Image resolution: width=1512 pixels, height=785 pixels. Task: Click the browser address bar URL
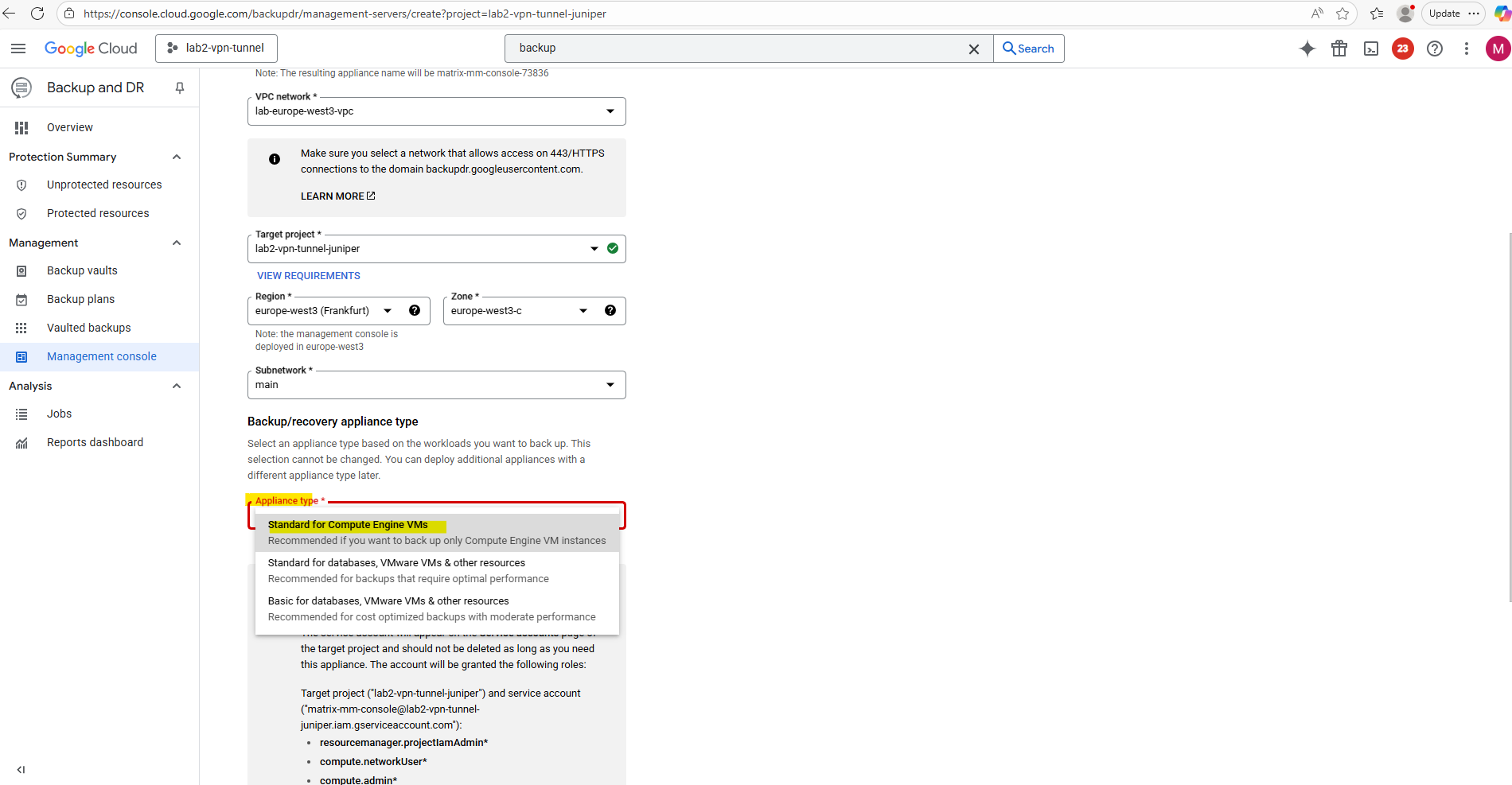click(x=345, y=14)
